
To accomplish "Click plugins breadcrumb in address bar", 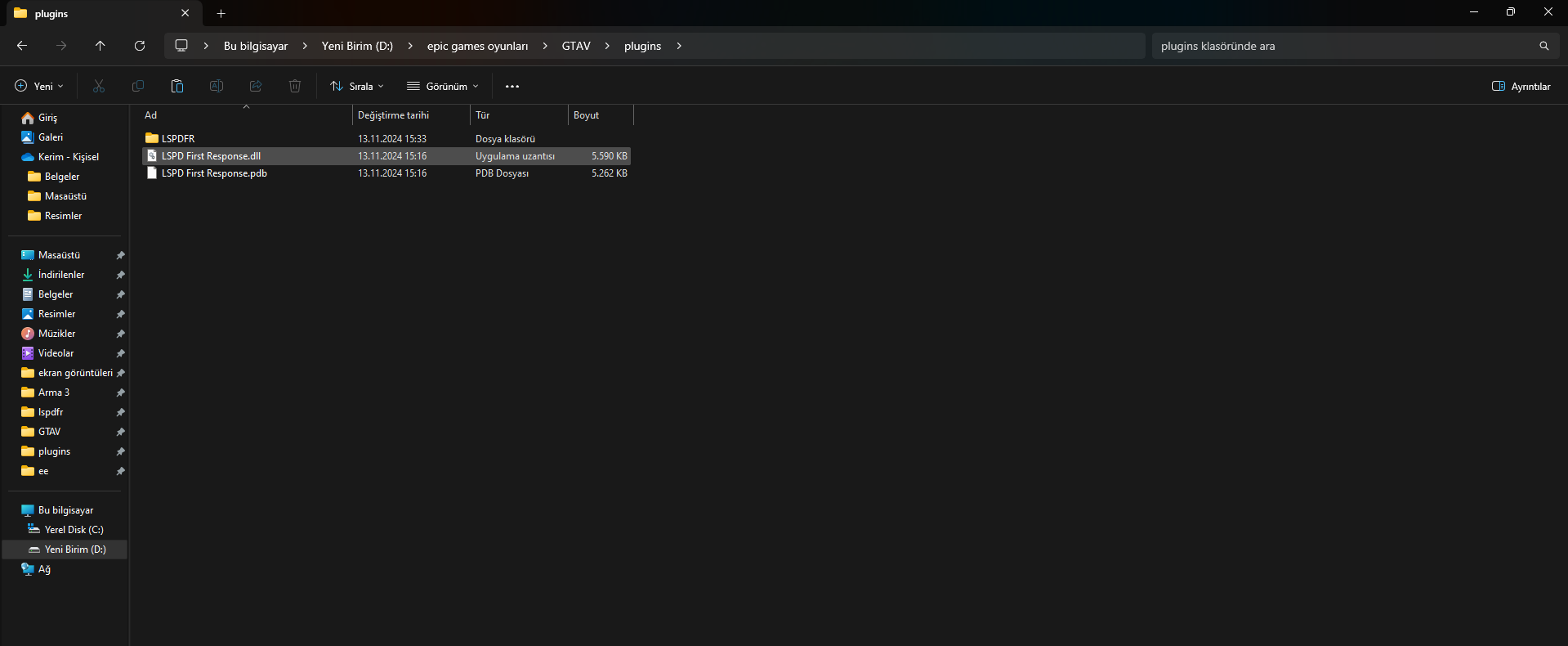I will [x=642, y=46].
